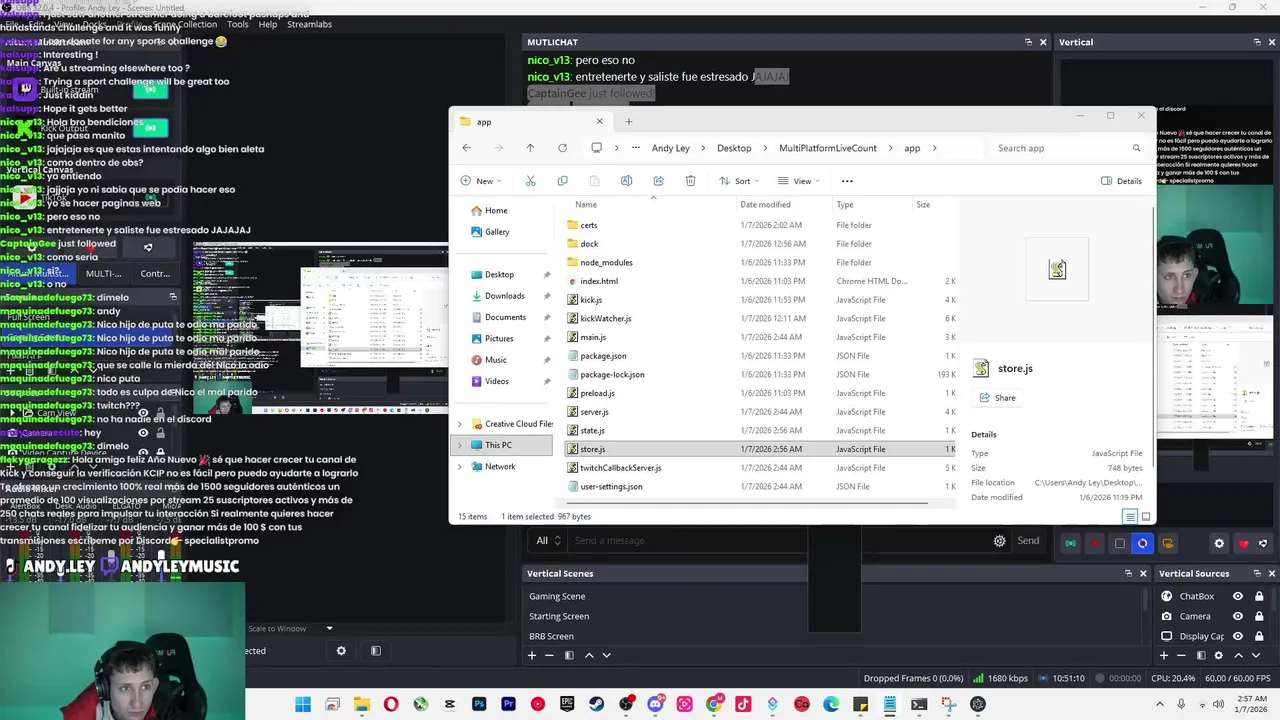Toggle the ChatBox source lock
This screenshot has height=720, width=1280.
1259,596
